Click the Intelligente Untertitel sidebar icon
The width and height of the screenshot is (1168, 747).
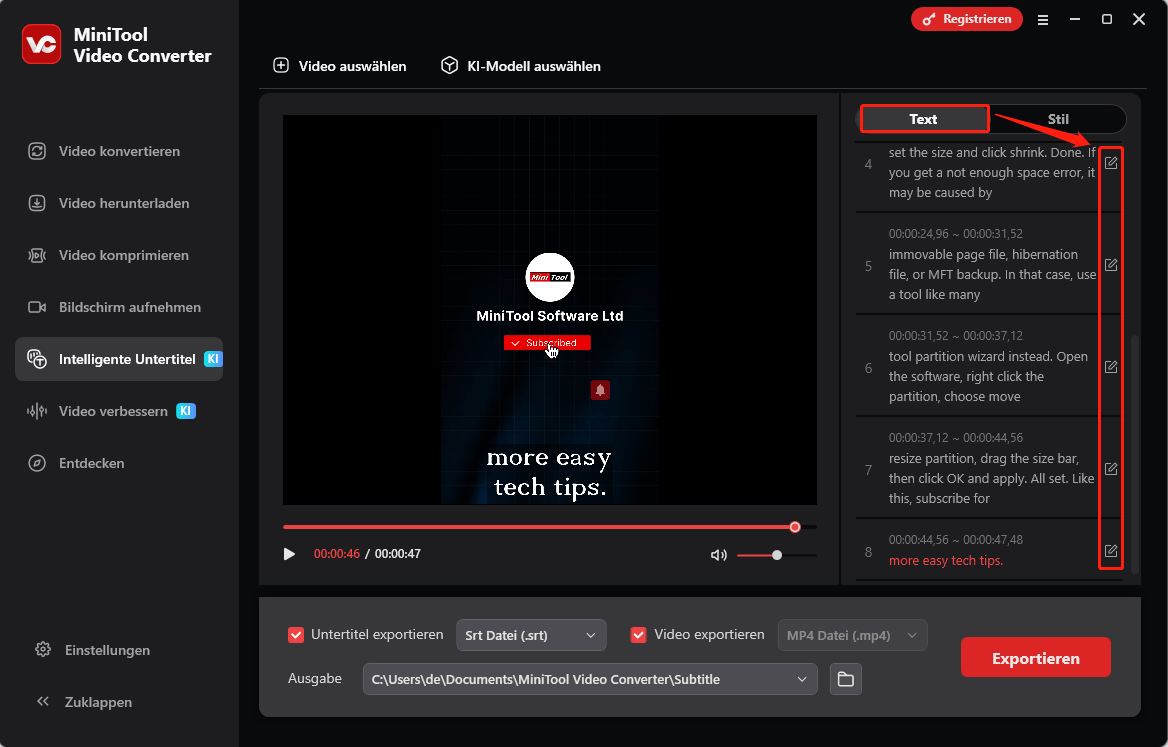coord(36,359)
